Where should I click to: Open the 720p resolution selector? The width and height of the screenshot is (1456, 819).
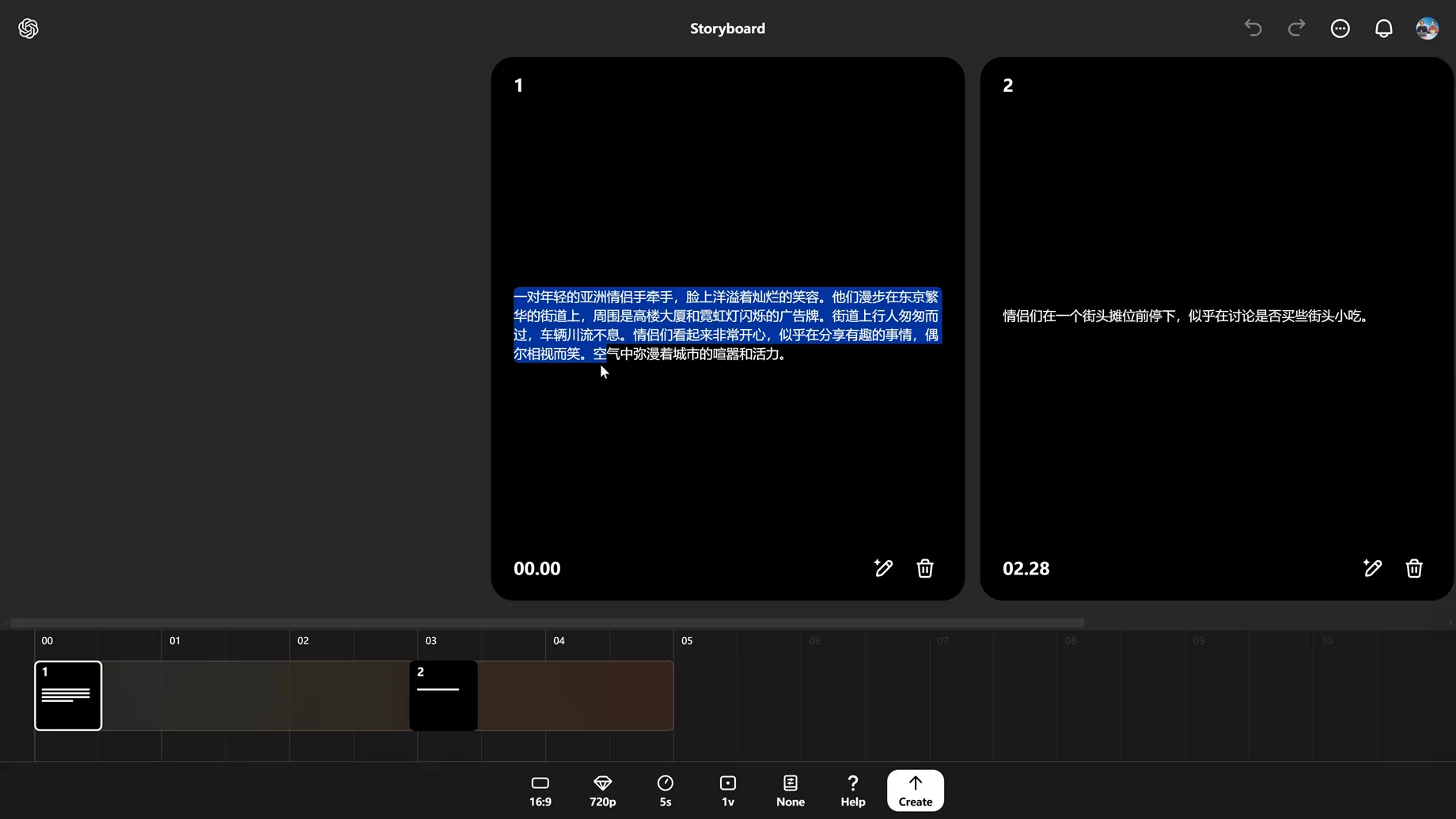pos(602,791)
